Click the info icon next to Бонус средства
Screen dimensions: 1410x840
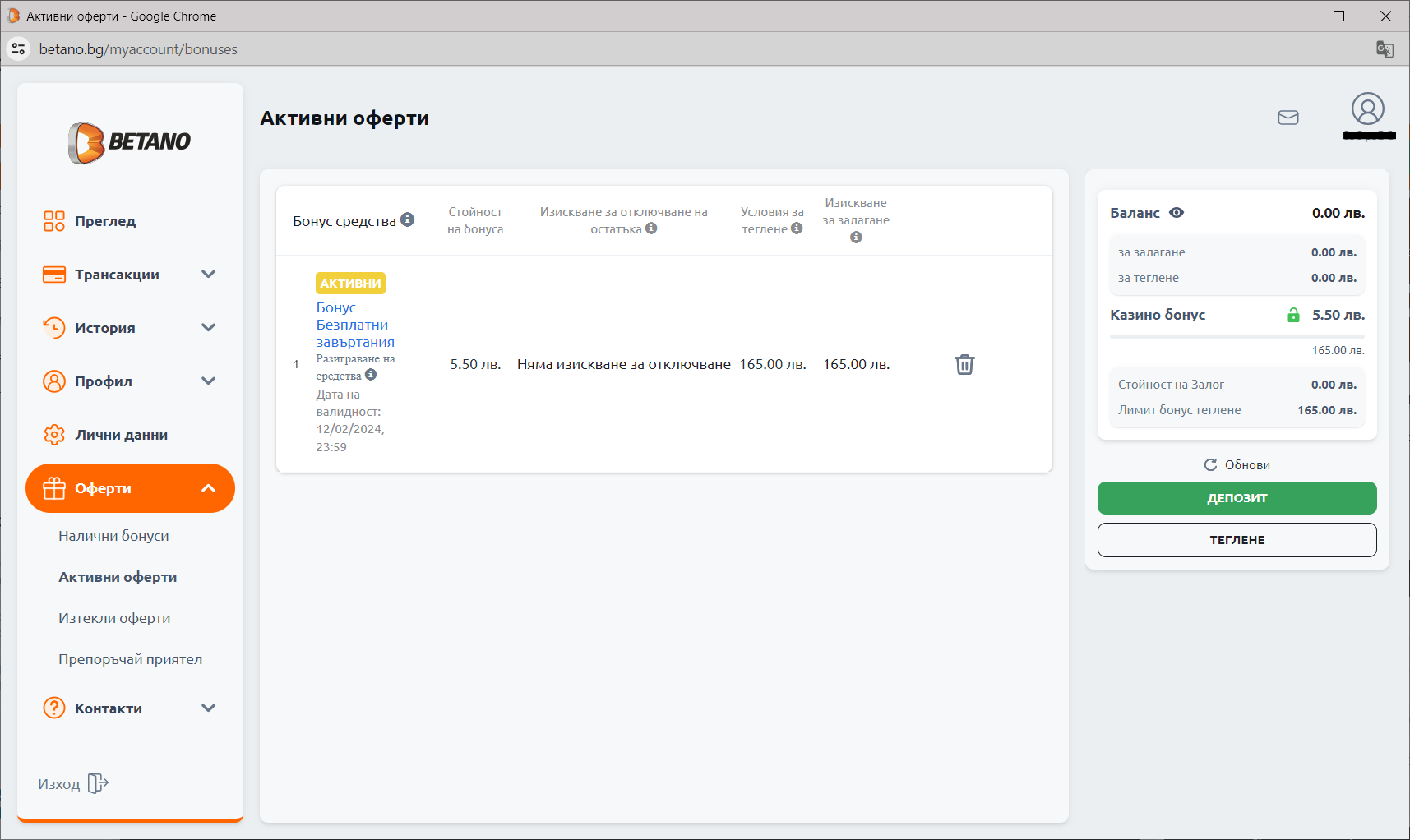[407, 219]
